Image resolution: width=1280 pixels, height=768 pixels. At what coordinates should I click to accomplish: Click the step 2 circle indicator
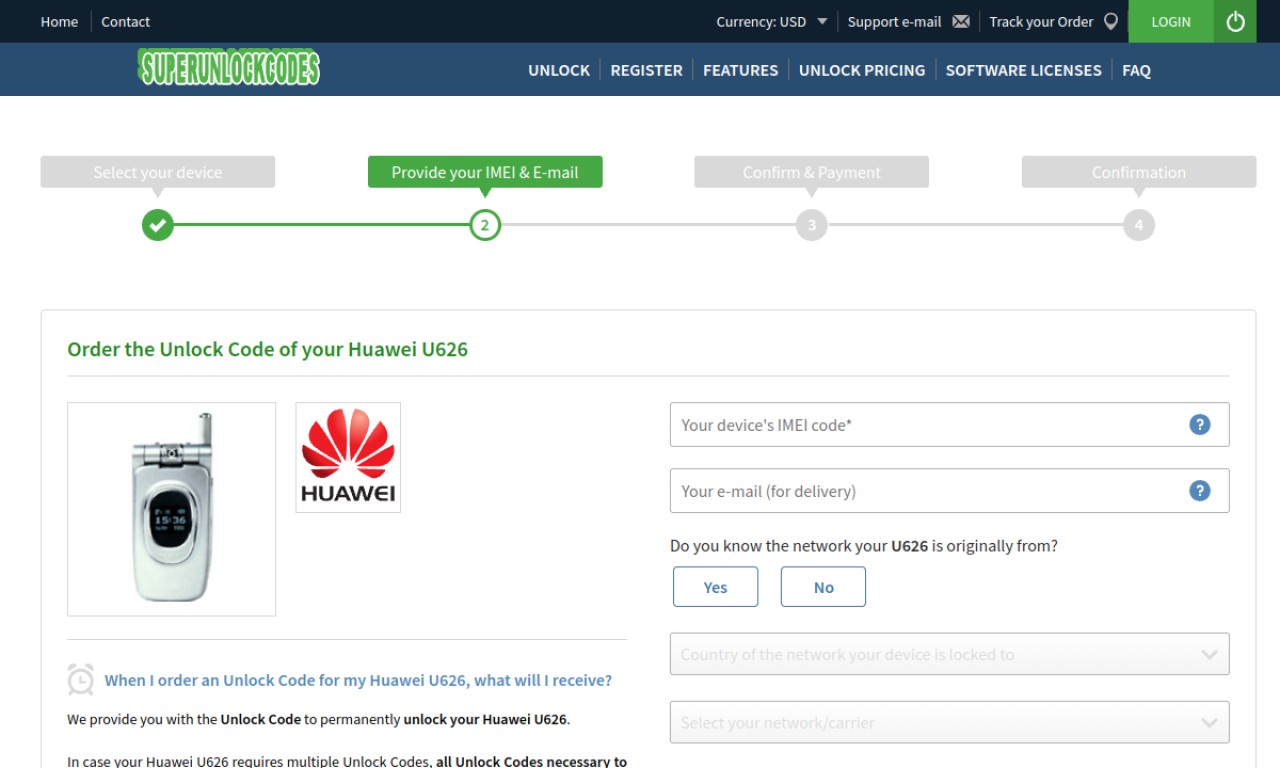(x=485, y=225)
